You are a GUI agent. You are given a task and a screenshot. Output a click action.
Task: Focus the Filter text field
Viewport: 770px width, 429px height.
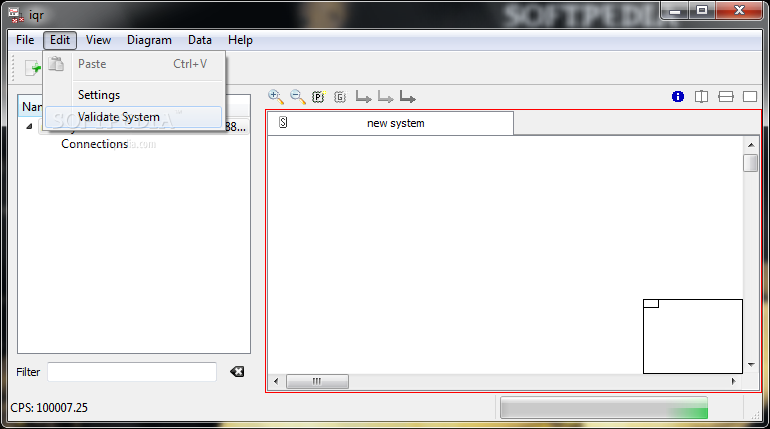coord(132,372)
